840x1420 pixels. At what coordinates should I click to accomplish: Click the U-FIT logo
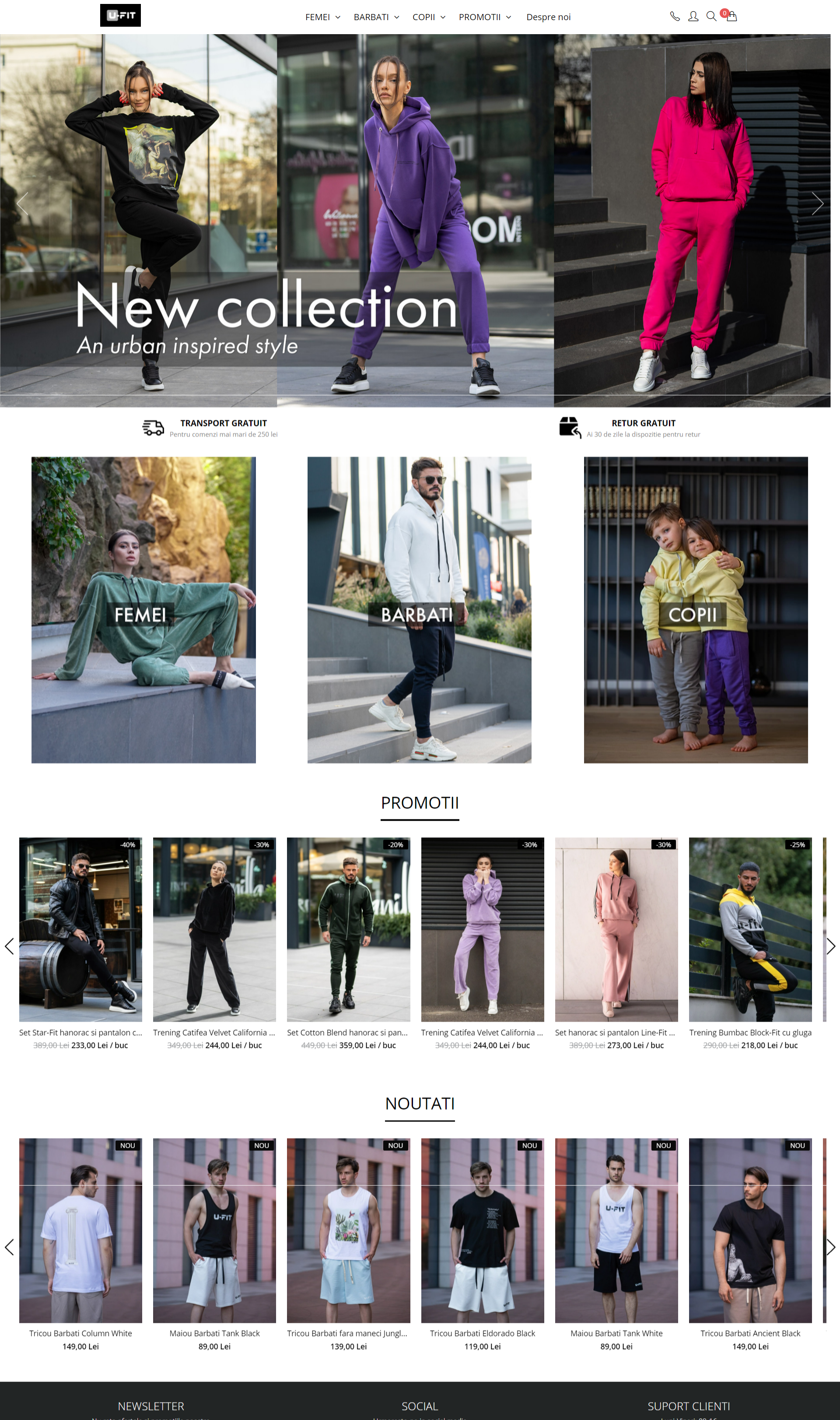121,15
